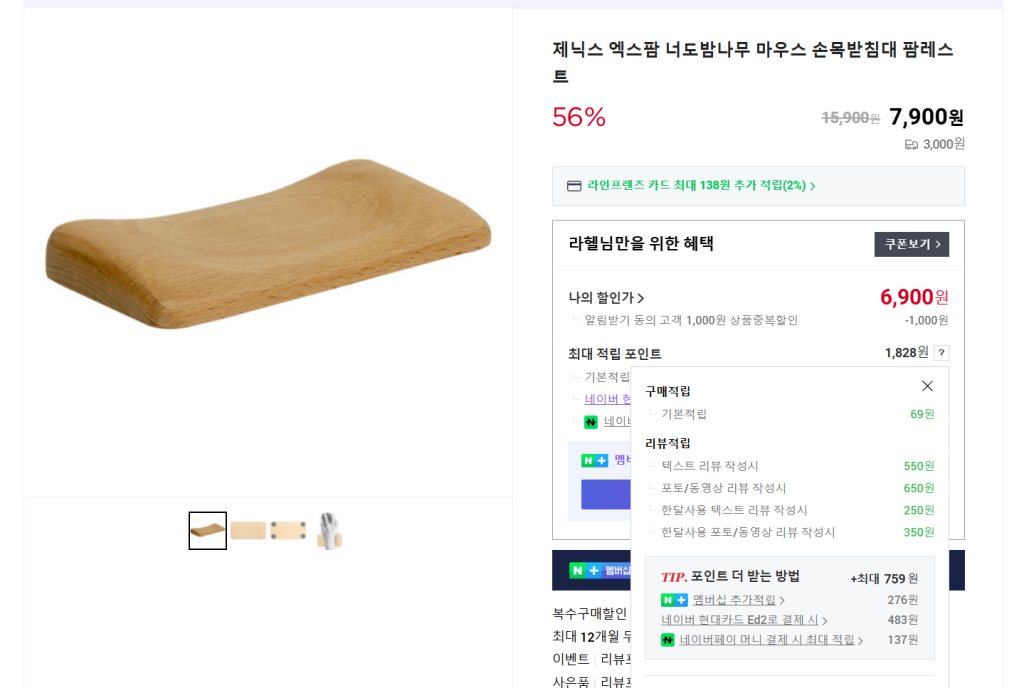Select the first angled wrist rest thumbnail

(x=207, y=531)
